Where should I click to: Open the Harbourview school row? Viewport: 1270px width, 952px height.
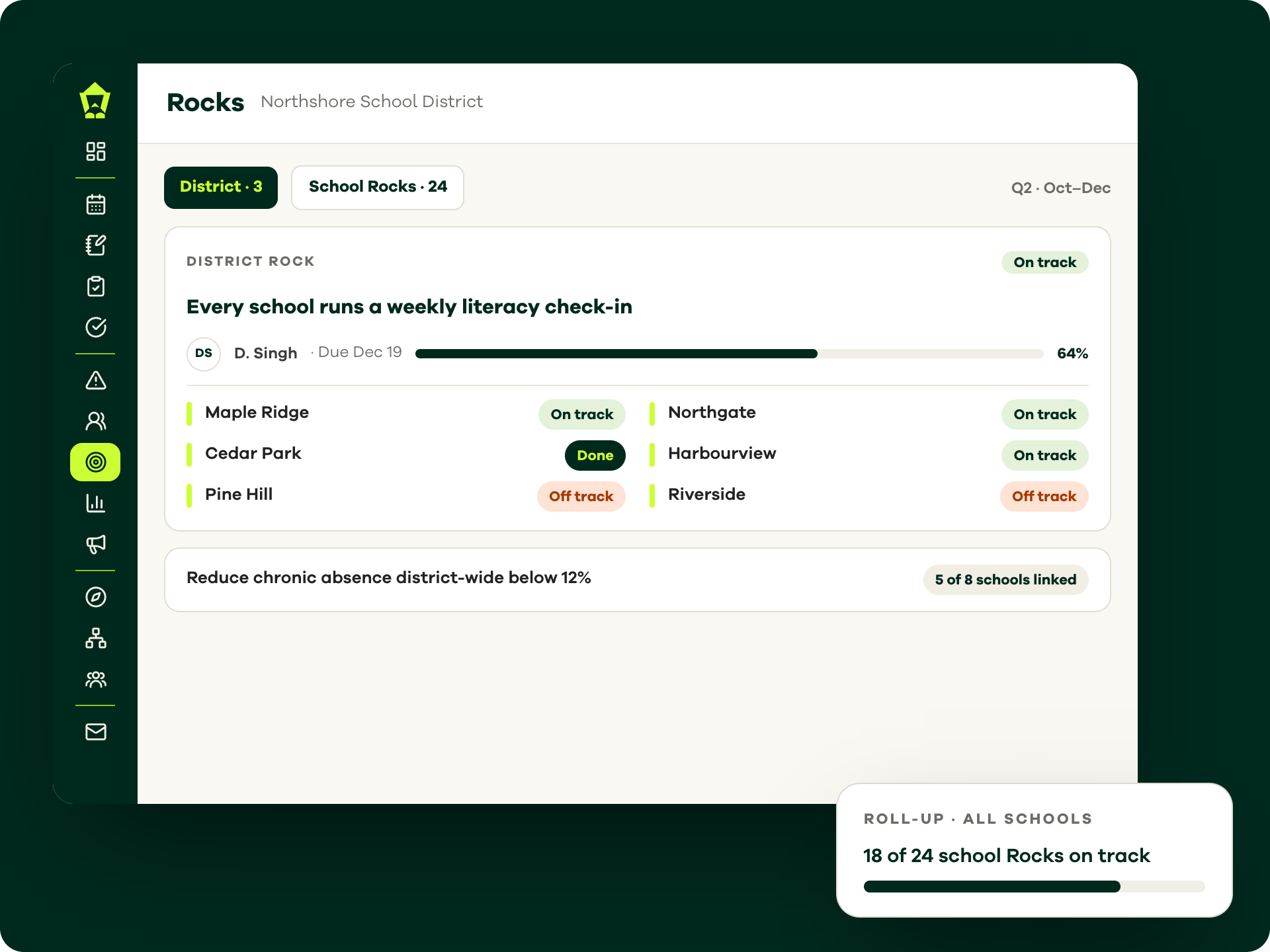[869, 455]
